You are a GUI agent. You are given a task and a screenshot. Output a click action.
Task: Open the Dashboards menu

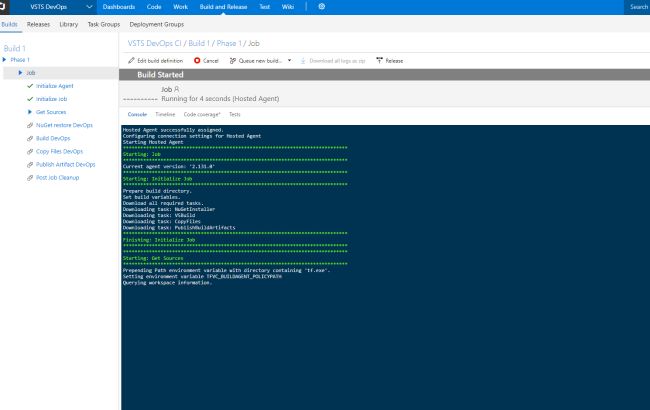[x=119, y=7]
